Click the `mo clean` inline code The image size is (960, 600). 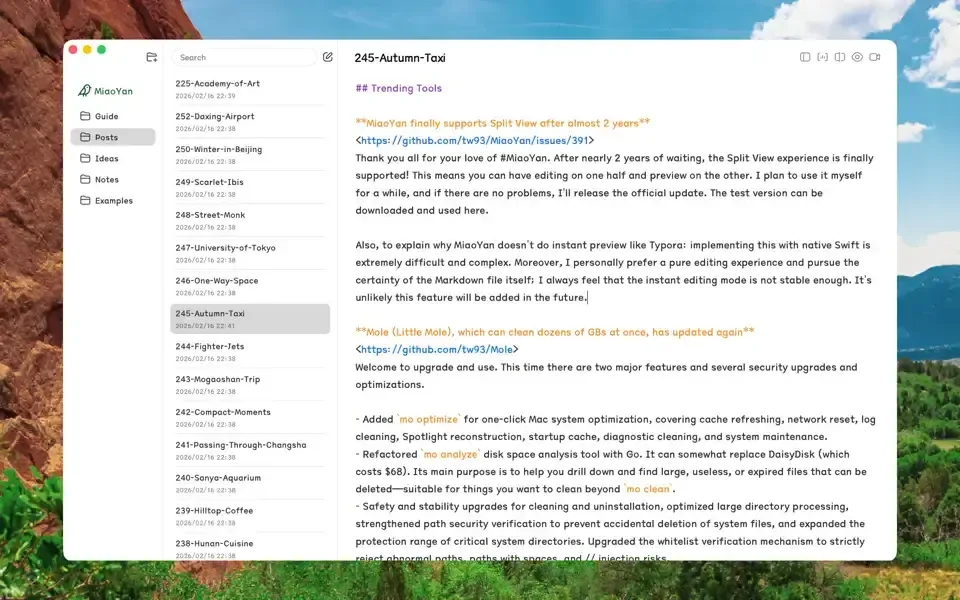[648, 489]
